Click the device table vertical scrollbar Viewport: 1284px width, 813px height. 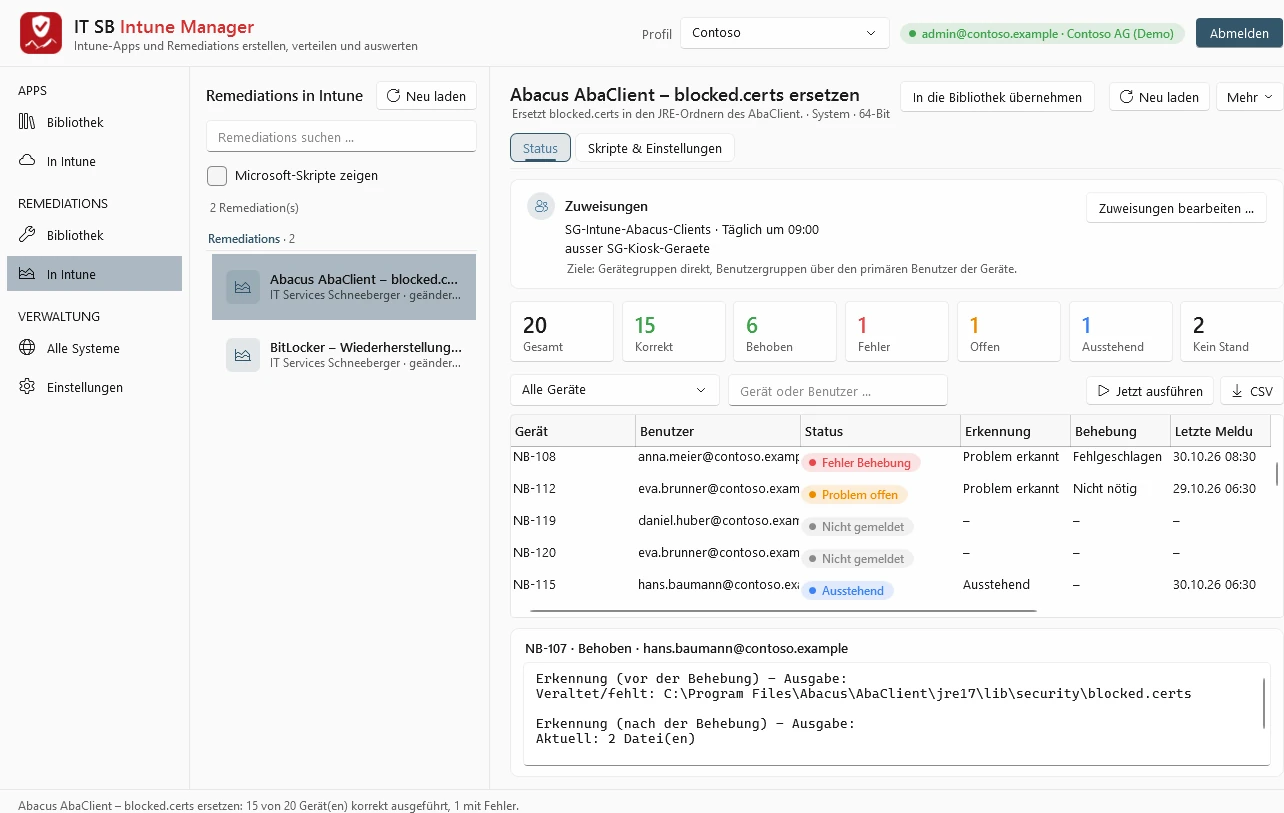click(1276, 473)
